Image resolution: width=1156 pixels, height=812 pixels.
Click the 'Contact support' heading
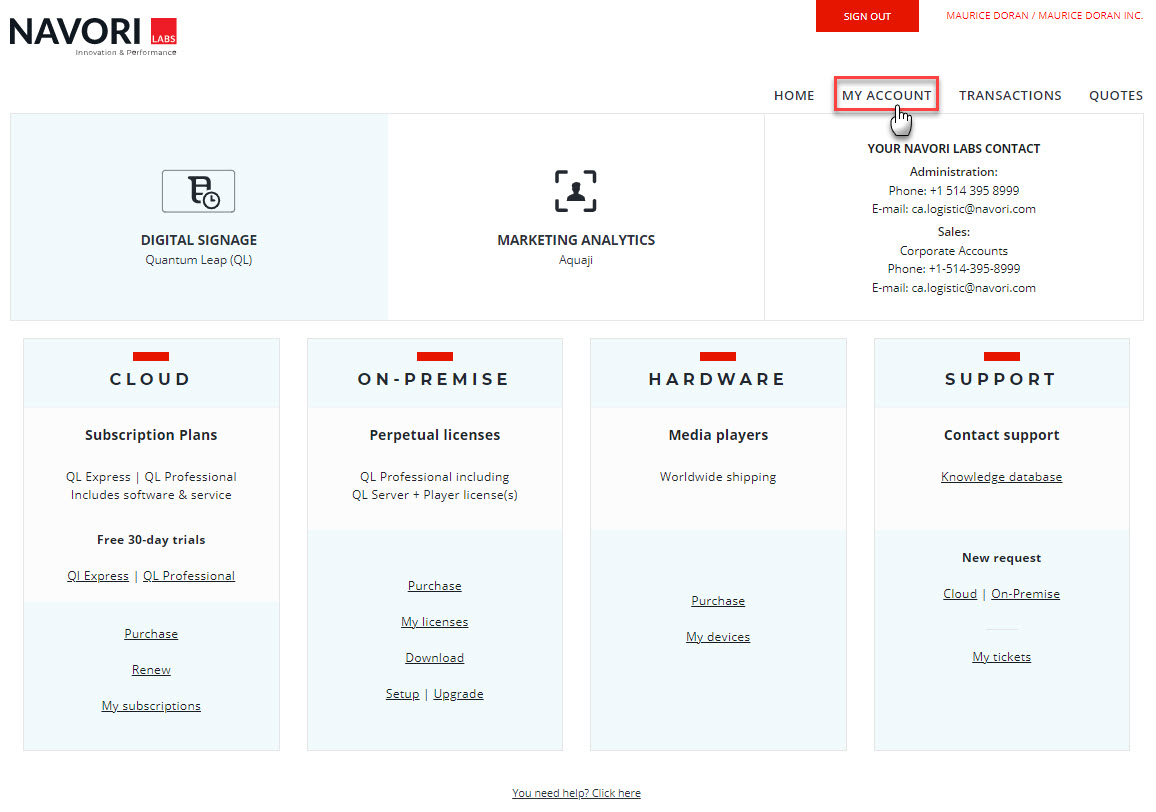point(1001,435)
